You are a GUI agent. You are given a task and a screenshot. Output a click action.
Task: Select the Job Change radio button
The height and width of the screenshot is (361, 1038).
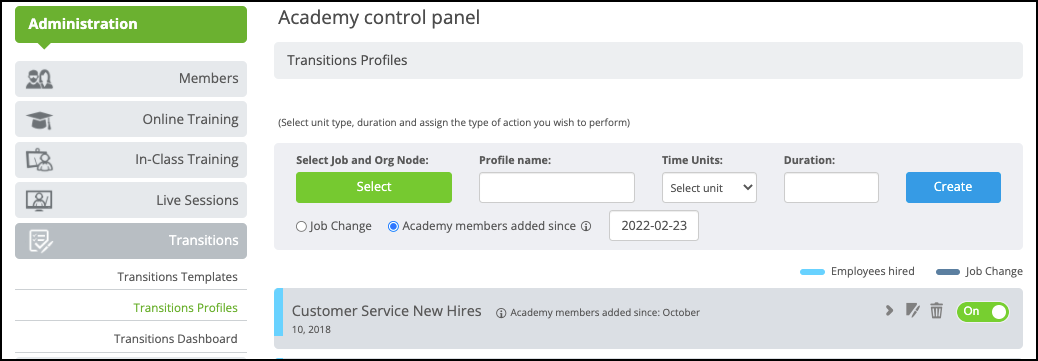[x=301, y=226]
